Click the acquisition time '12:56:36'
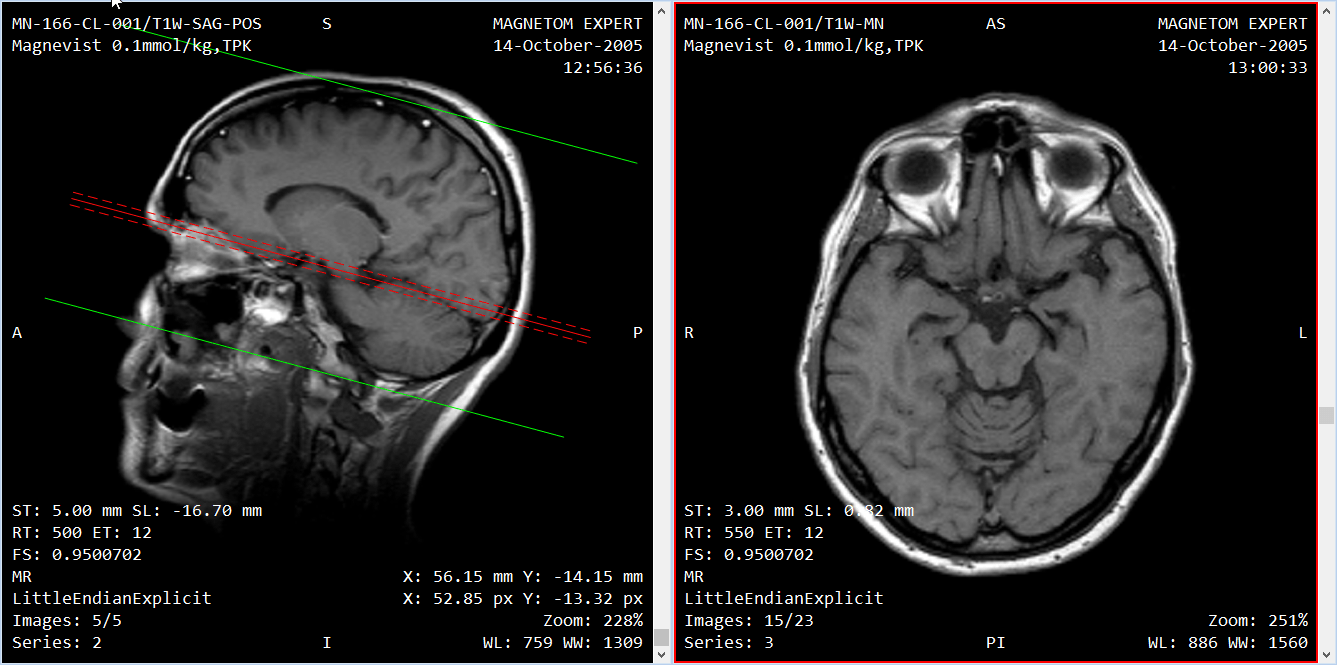Image resolution: width=1337 pixels, height=665 pixels. click(x=603, y=68)
